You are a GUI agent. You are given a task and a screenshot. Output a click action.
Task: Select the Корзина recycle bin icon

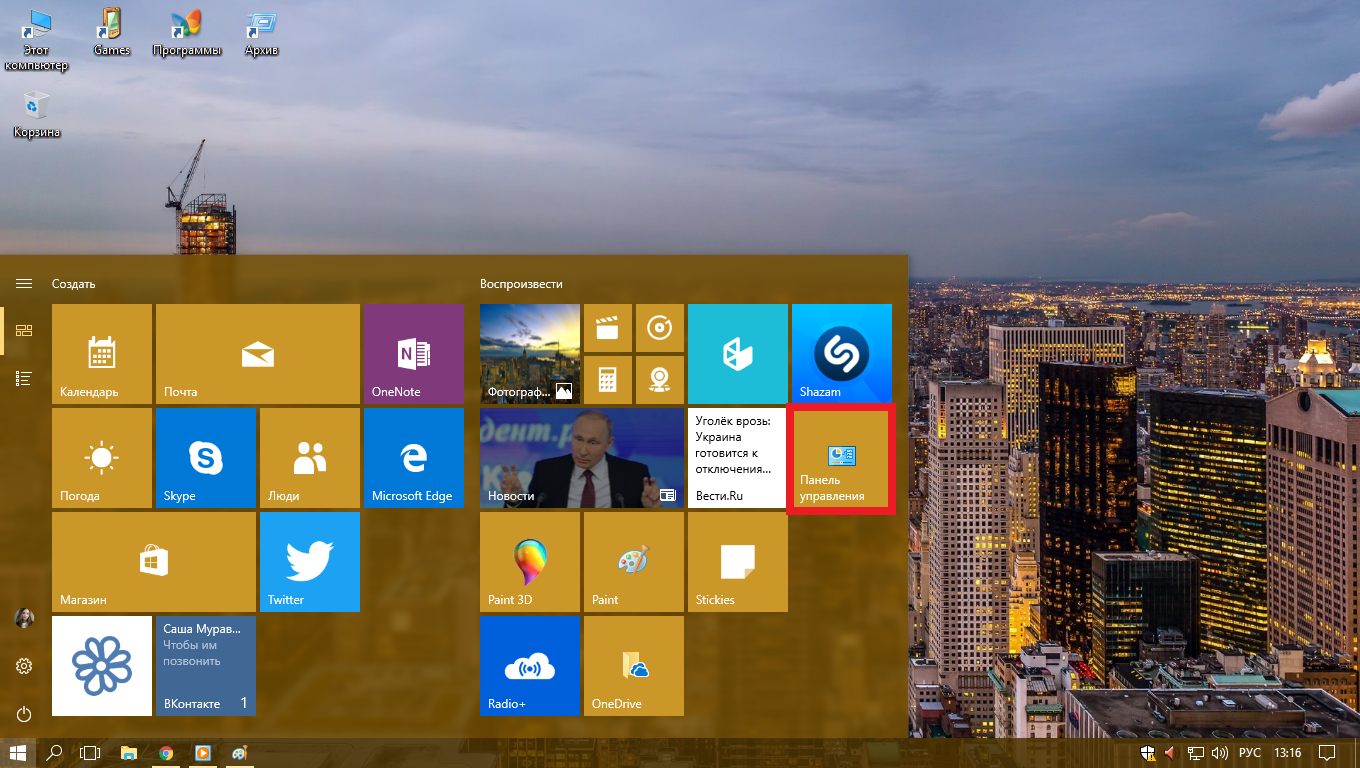pyautogui.click(x=37, y=114)
